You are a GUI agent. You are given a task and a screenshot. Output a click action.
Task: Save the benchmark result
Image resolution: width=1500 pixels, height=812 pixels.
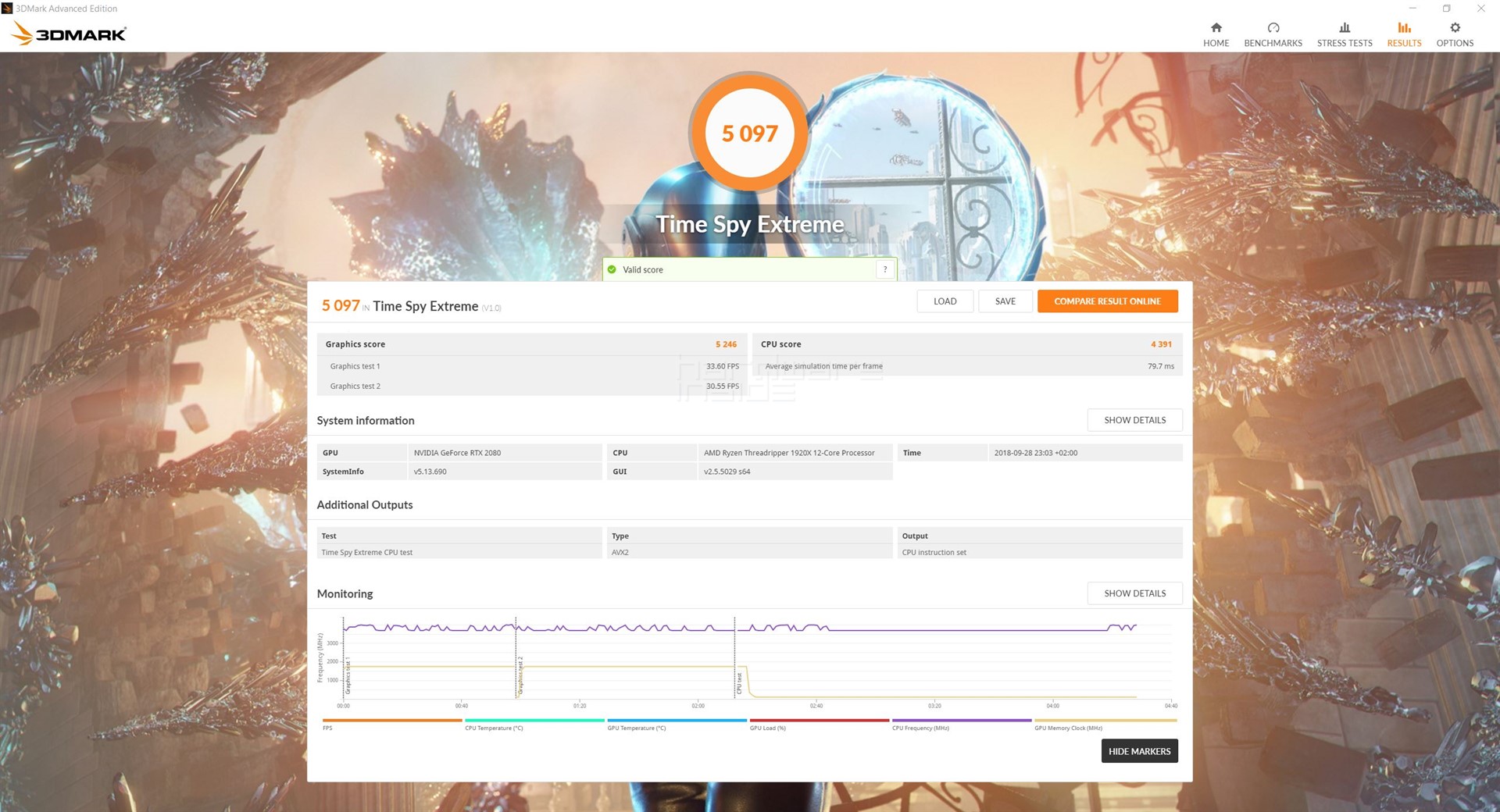[1005, 301]
